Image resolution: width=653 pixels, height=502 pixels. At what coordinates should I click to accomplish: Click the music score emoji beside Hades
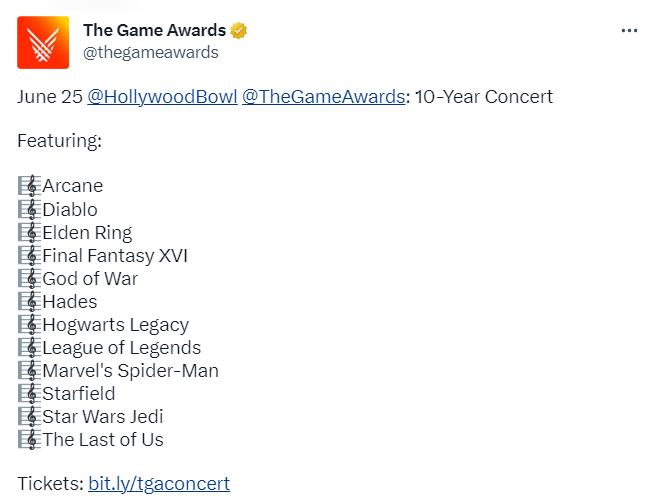[x=29, y=302]
